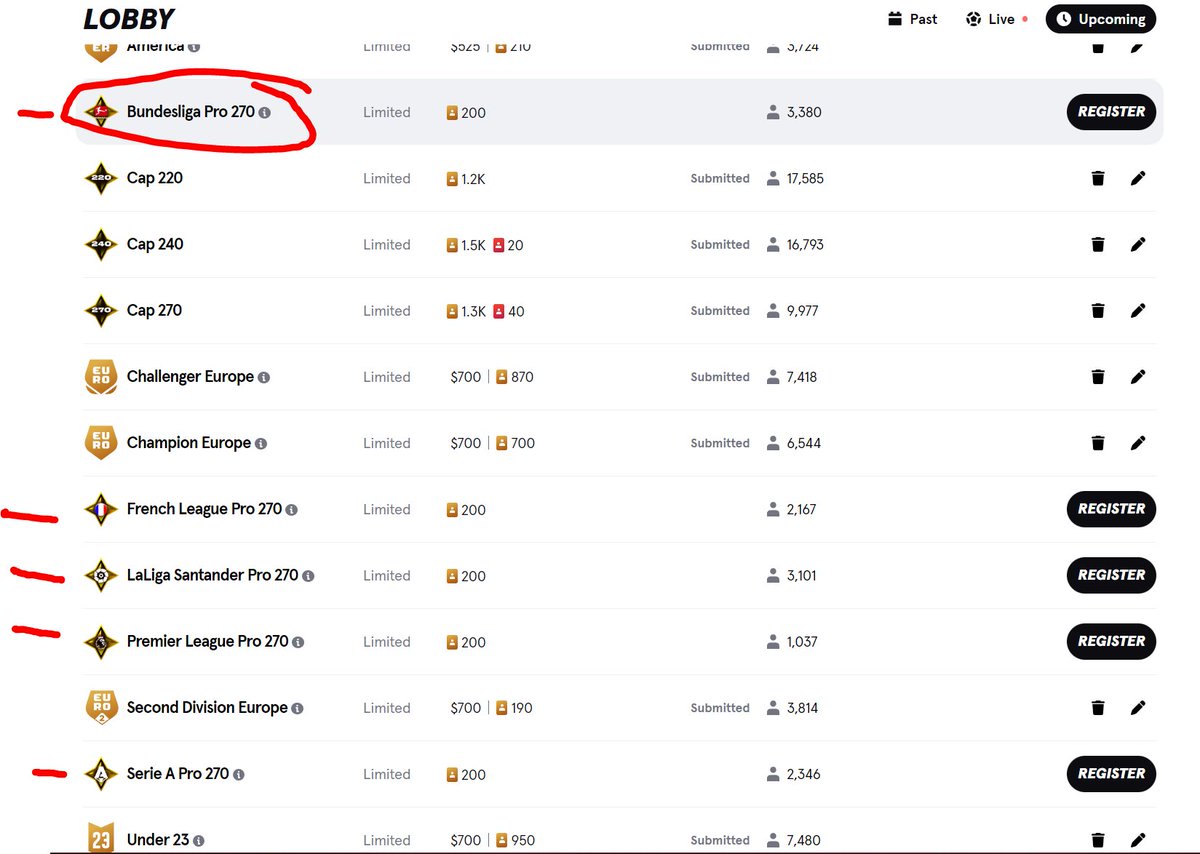
Task: Open the French League flag logo
Action: 101,509
